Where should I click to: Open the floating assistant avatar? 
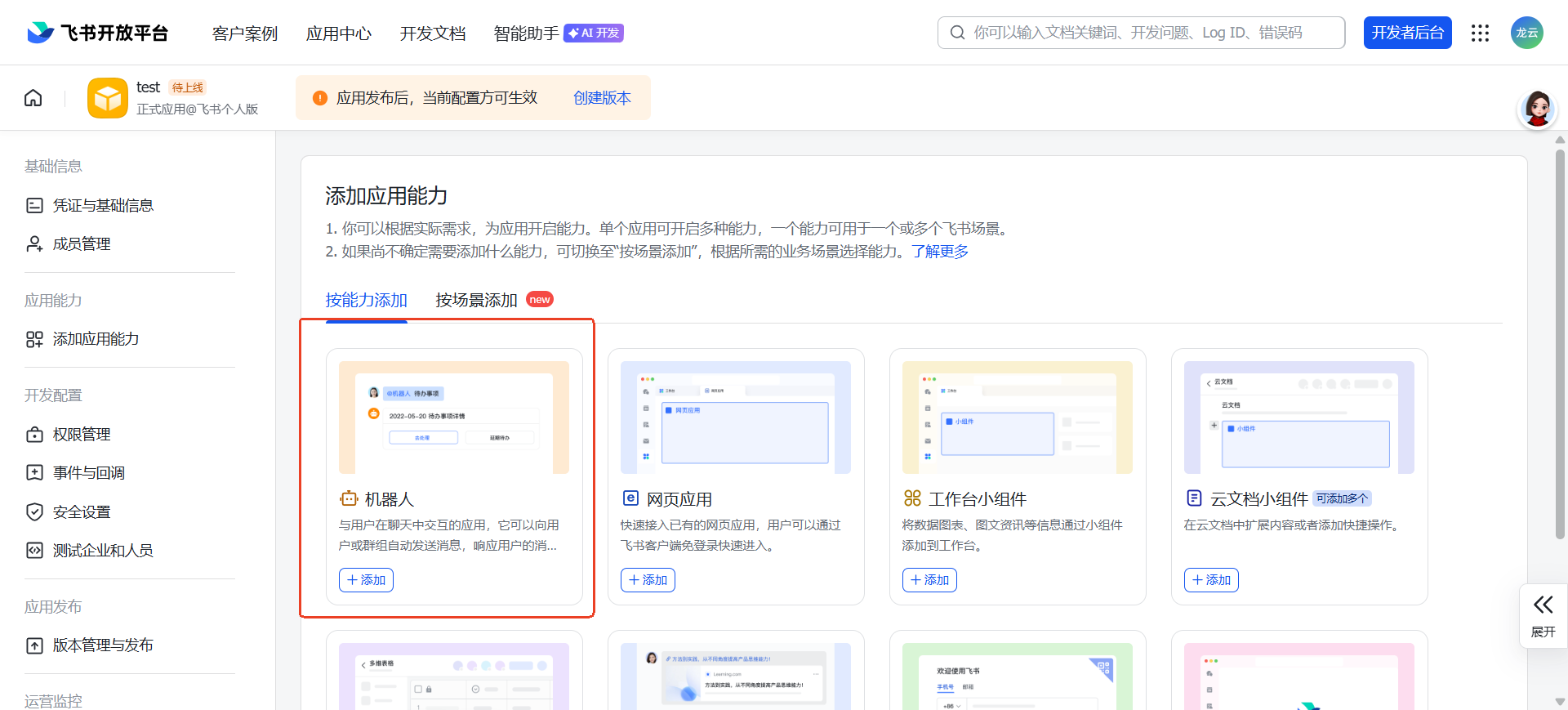tap(1537, 109)
